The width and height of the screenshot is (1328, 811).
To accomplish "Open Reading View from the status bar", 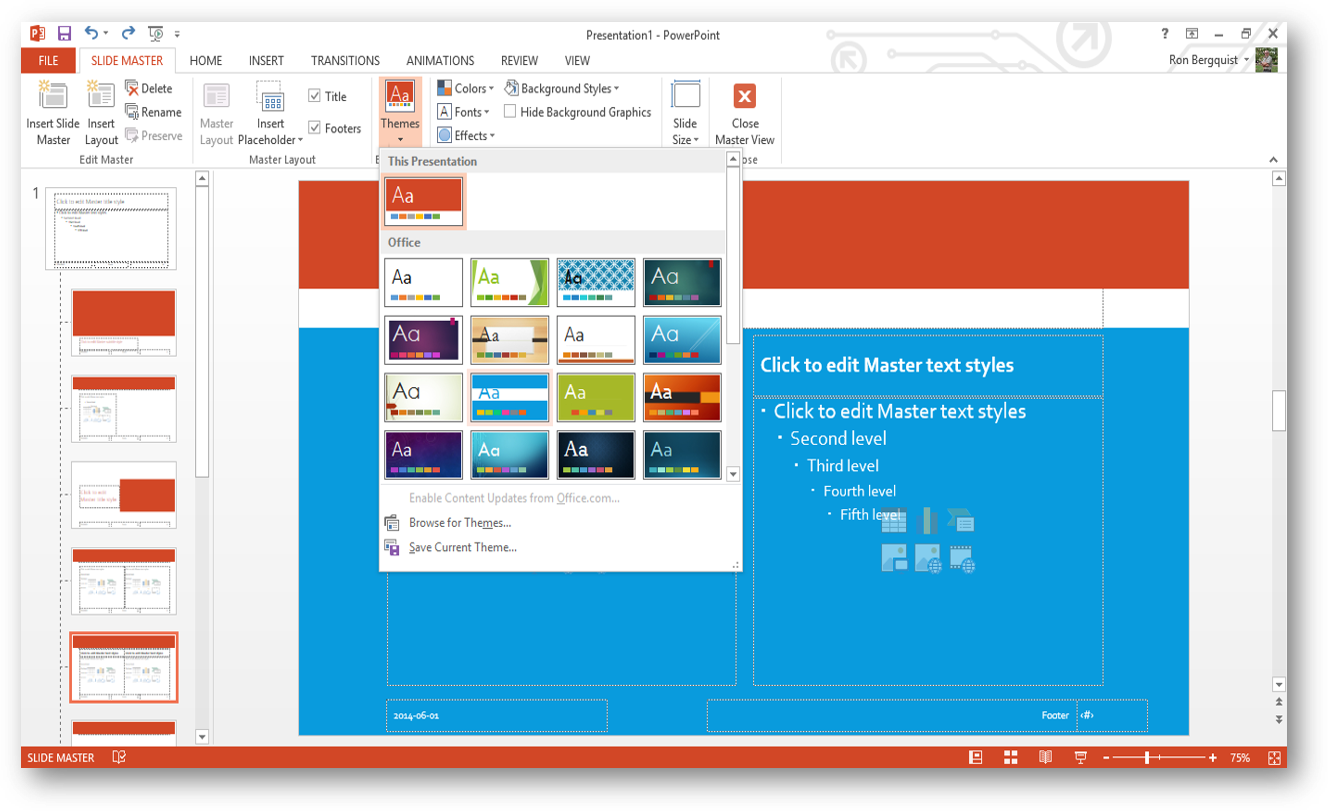I will [x=1046, y=758].
